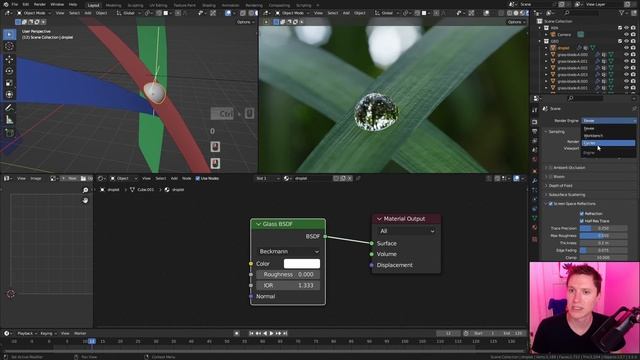Screen dimensions: 640x360
Task: Open the Object Data green triangle tab
Action: [535, 218]
